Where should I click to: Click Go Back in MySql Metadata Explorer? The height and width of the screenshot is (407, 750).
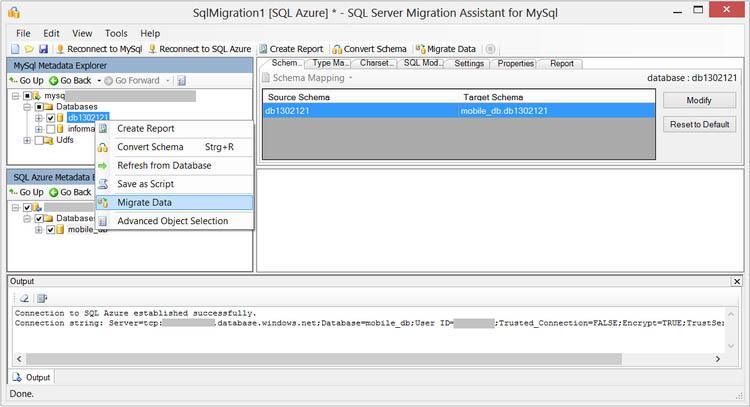click(x=70, y=80)
